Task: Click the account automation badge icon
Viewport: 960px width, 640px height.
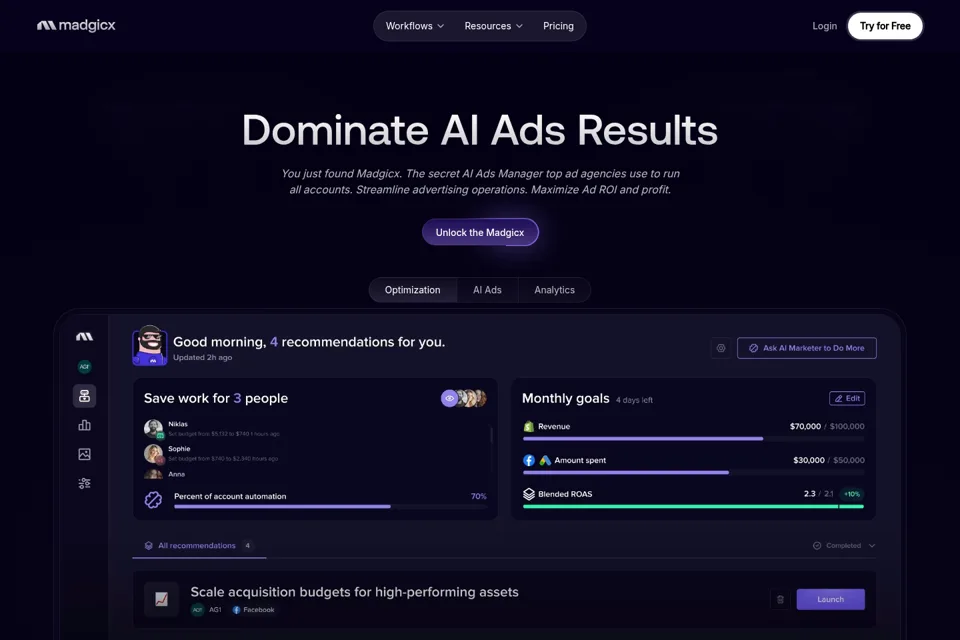Action: [153, 500]
